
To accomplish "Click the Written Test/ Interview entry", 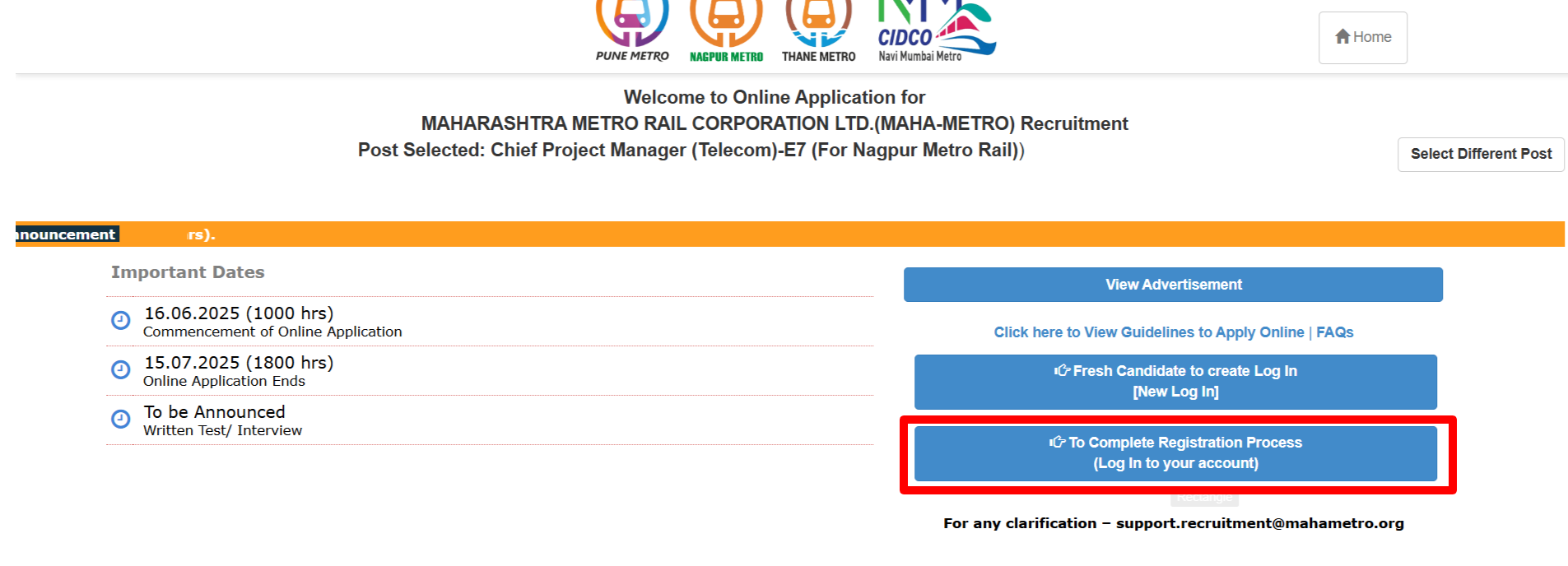I will click(x=222, y=430).
